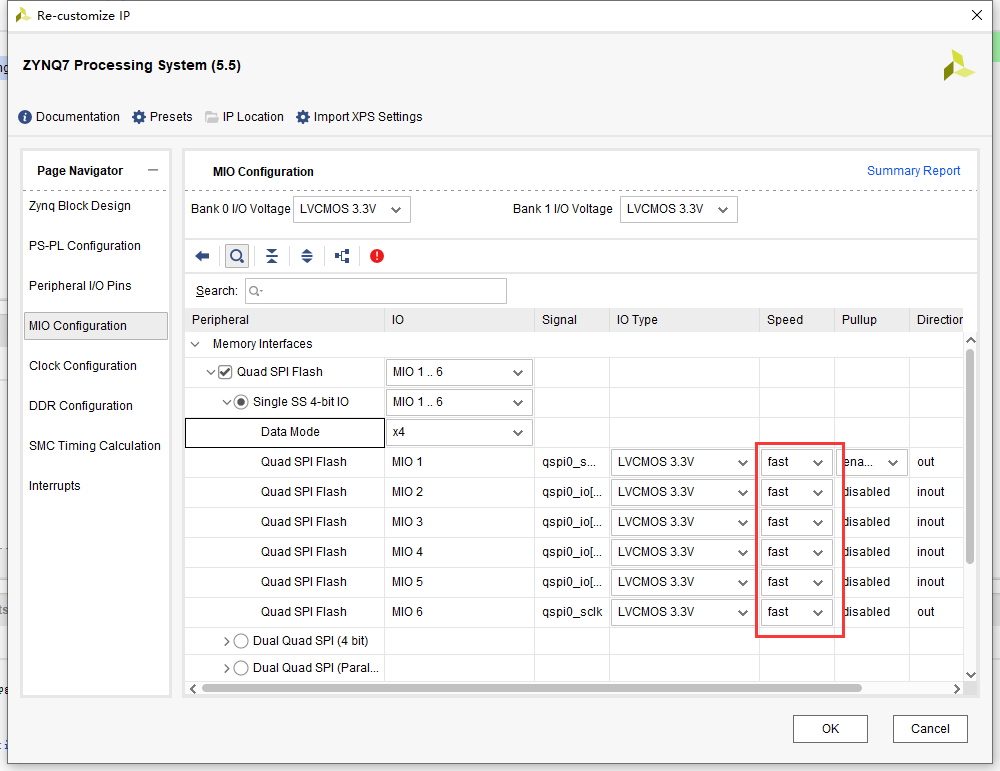Toggle the search magnifier toolbar icon

point(237,256)
